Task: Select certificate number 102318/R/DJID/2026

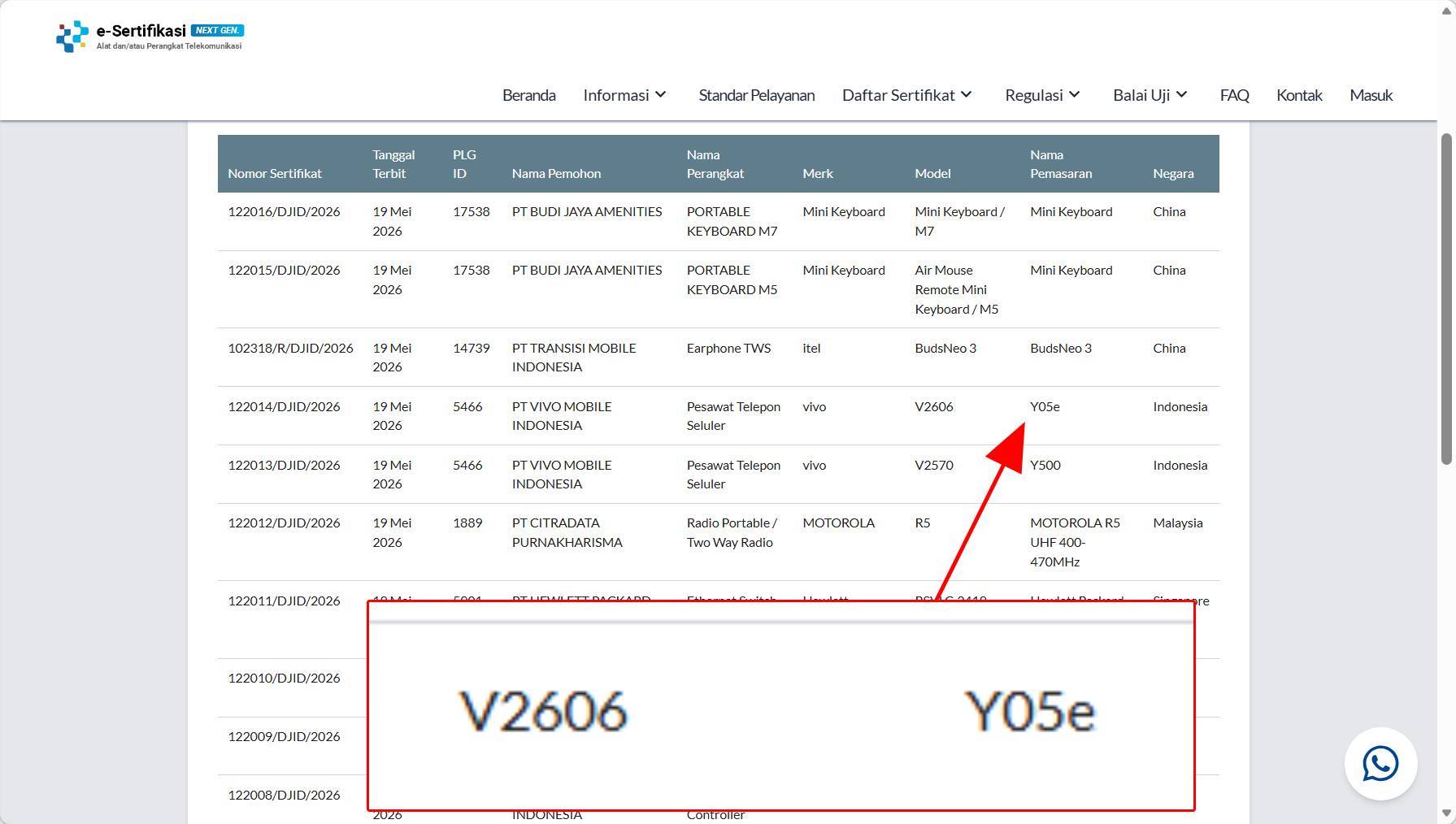Action: click(290, 348)
